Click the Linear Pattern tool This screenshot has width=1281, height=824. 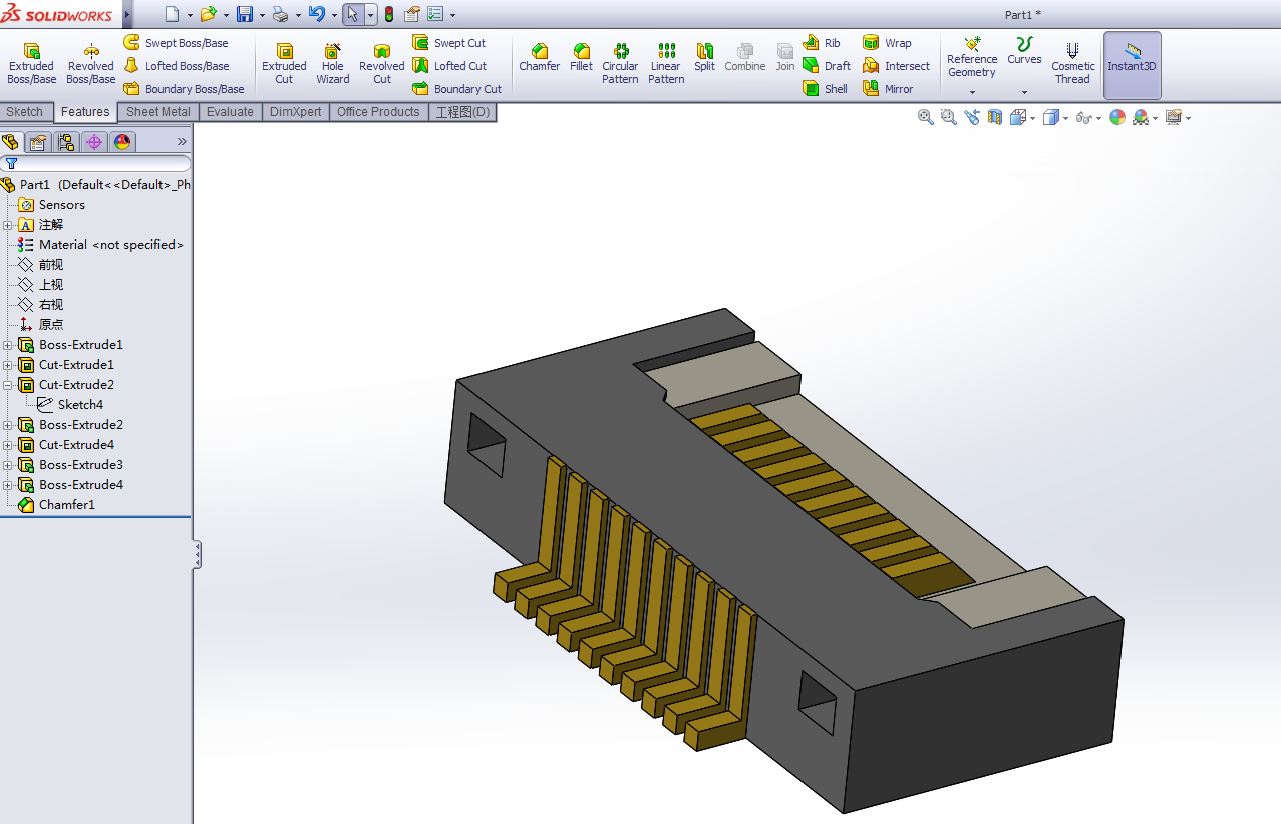[x=666, y=63]
